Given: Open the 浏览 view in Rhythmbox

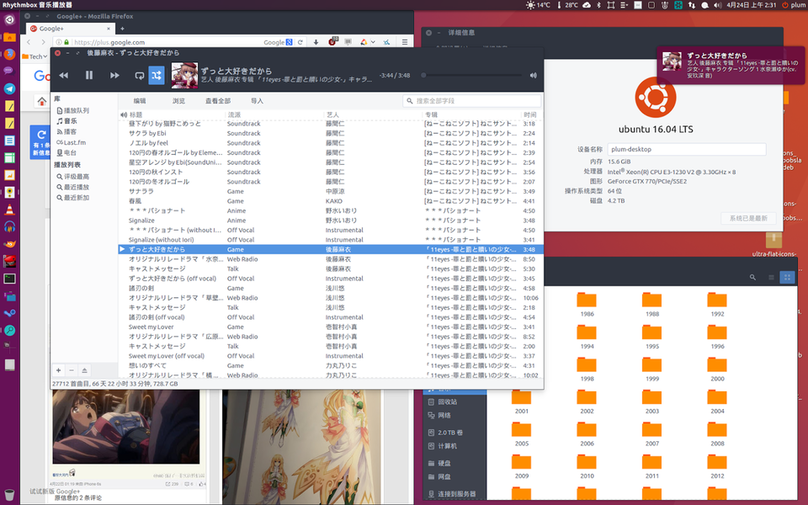Looking at the screenshot, I should pos(179,101).
